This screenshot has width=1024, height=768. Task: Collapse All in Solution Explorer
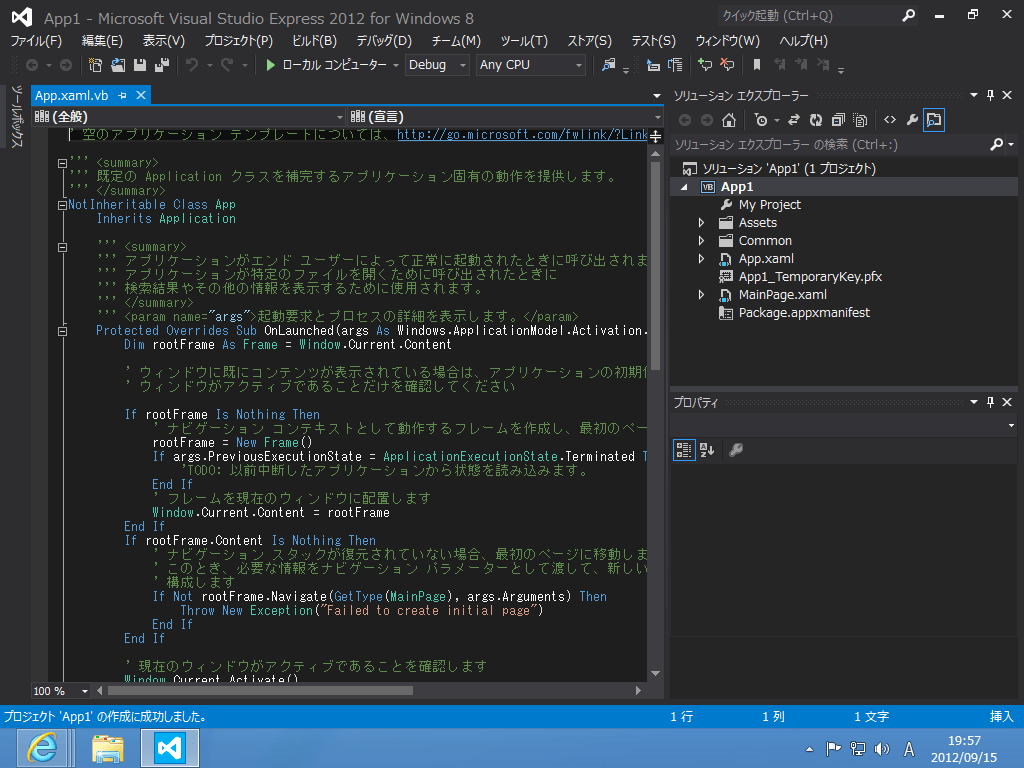838,120
